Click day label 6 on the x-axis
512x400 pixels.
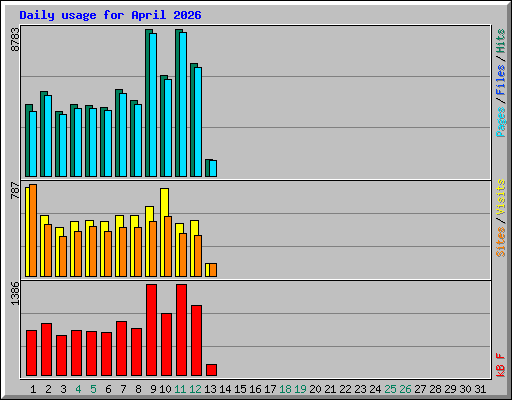[x=108, y=389]
